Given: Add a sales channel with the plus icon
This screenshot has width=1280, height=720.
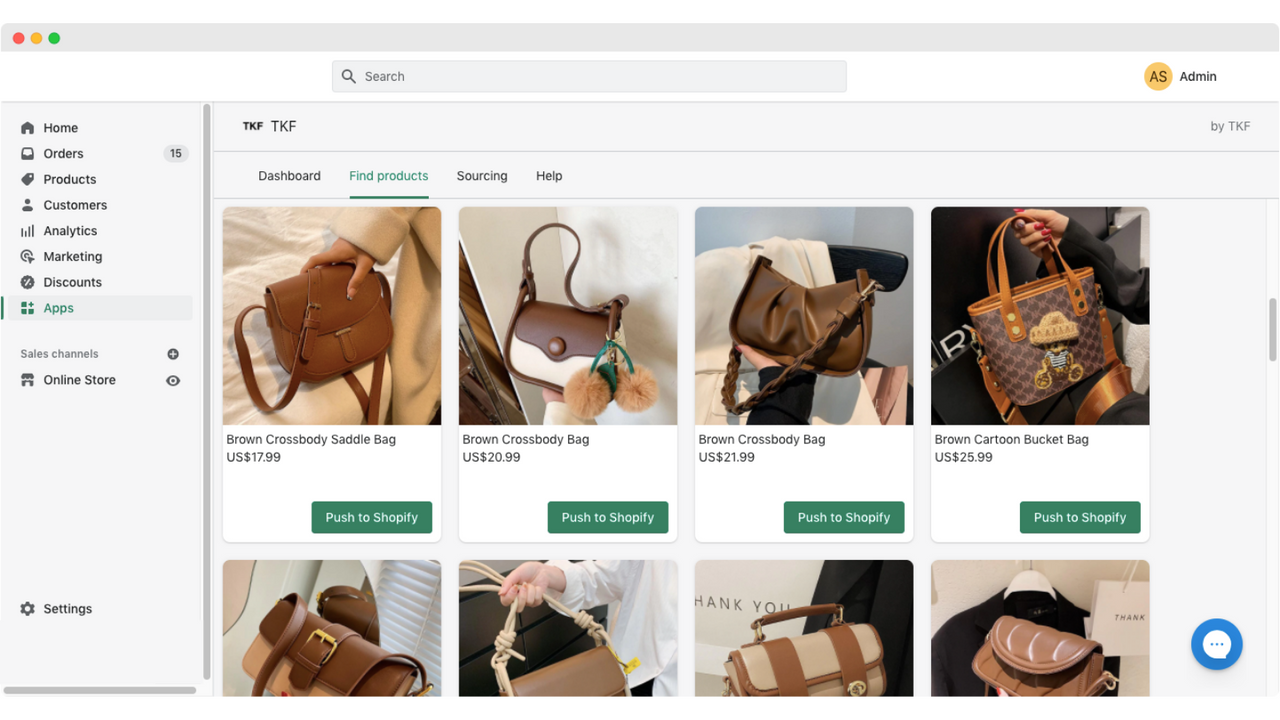Looking at the screenshot, I should [x=173, y=354].
